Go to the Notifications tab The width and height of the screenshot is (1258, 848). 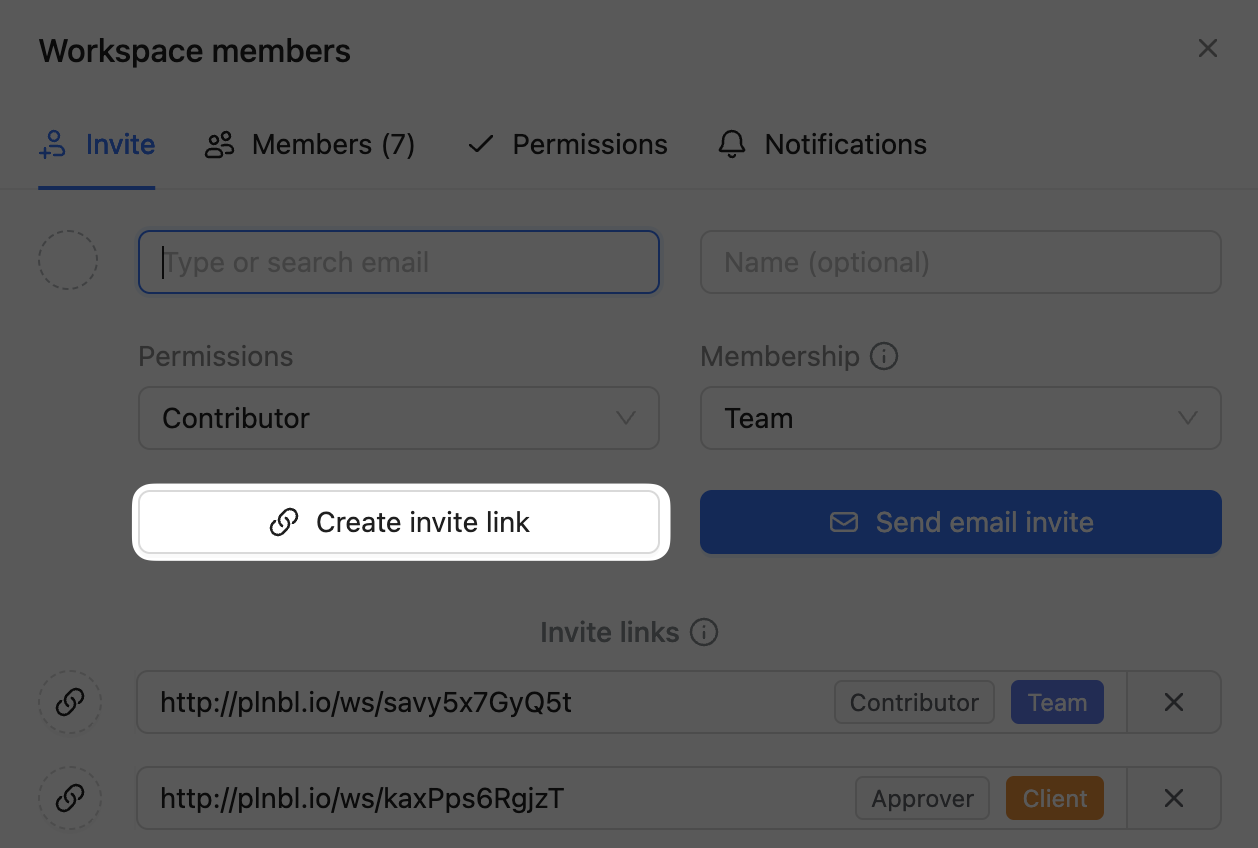822,145
